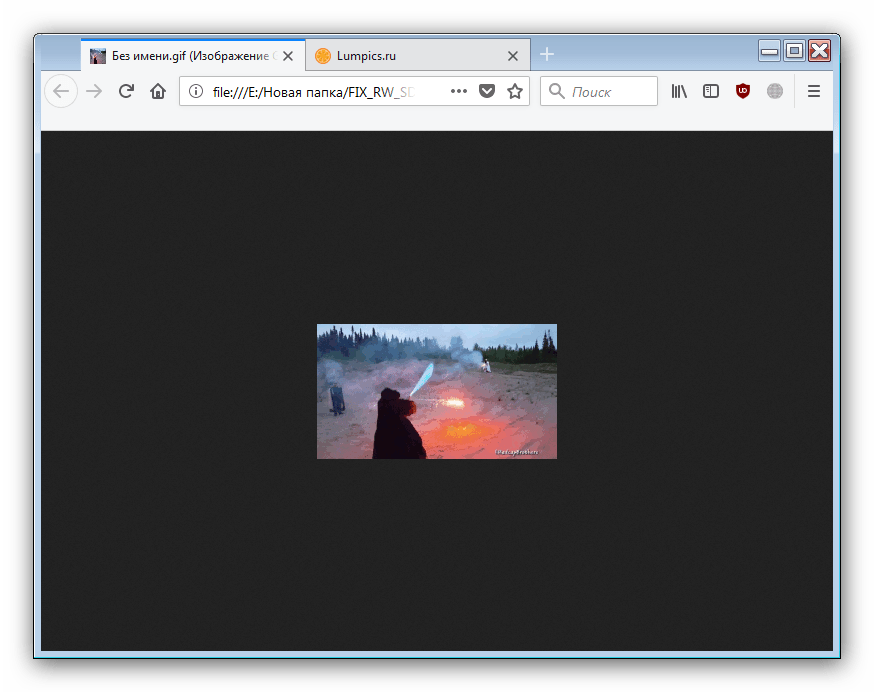Close the Lumpics.ru tab
The height and width of the screenshot is (692, 874).
(513, 56)
